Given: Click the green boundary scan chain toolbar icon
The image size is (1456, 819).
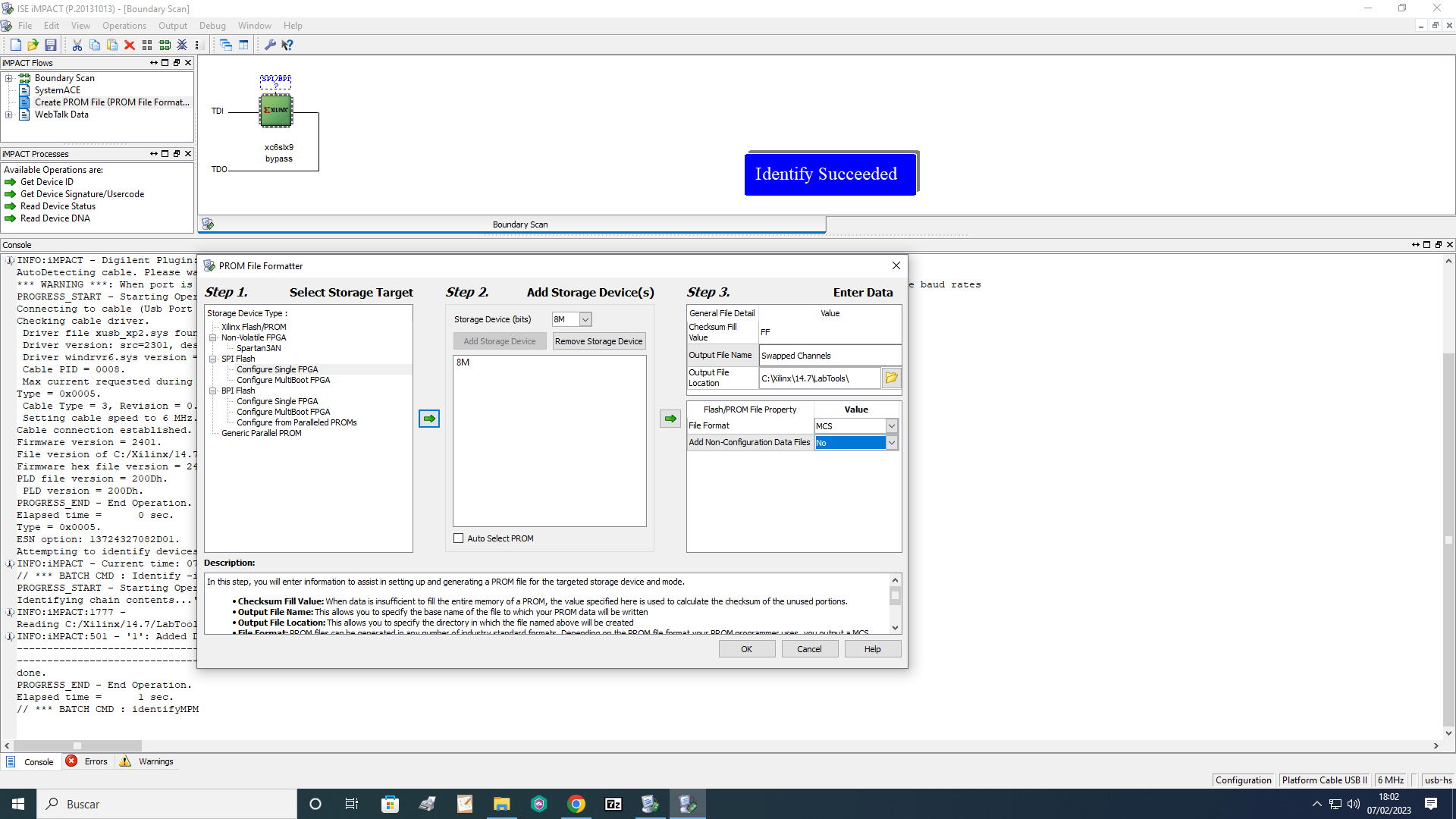Looking at the screenshot, I should coord(165,45).
